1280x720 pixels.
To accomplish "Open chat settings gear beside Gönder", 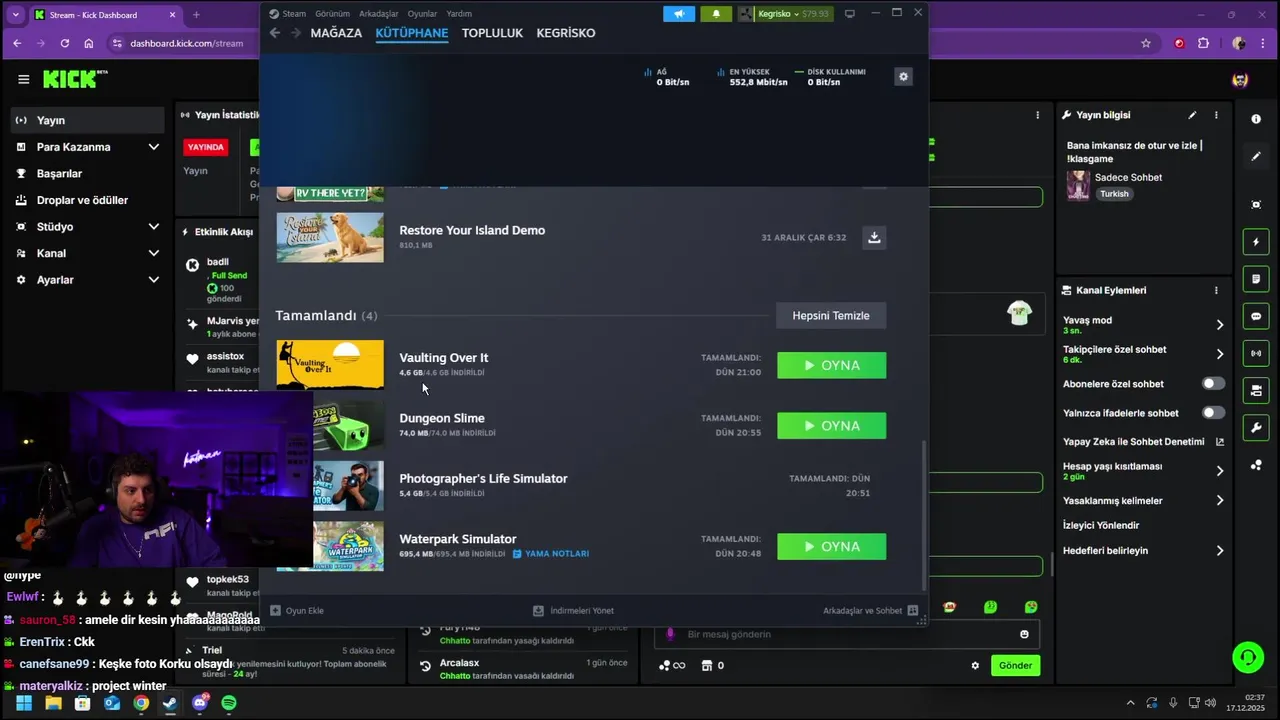I will (975, 665).
